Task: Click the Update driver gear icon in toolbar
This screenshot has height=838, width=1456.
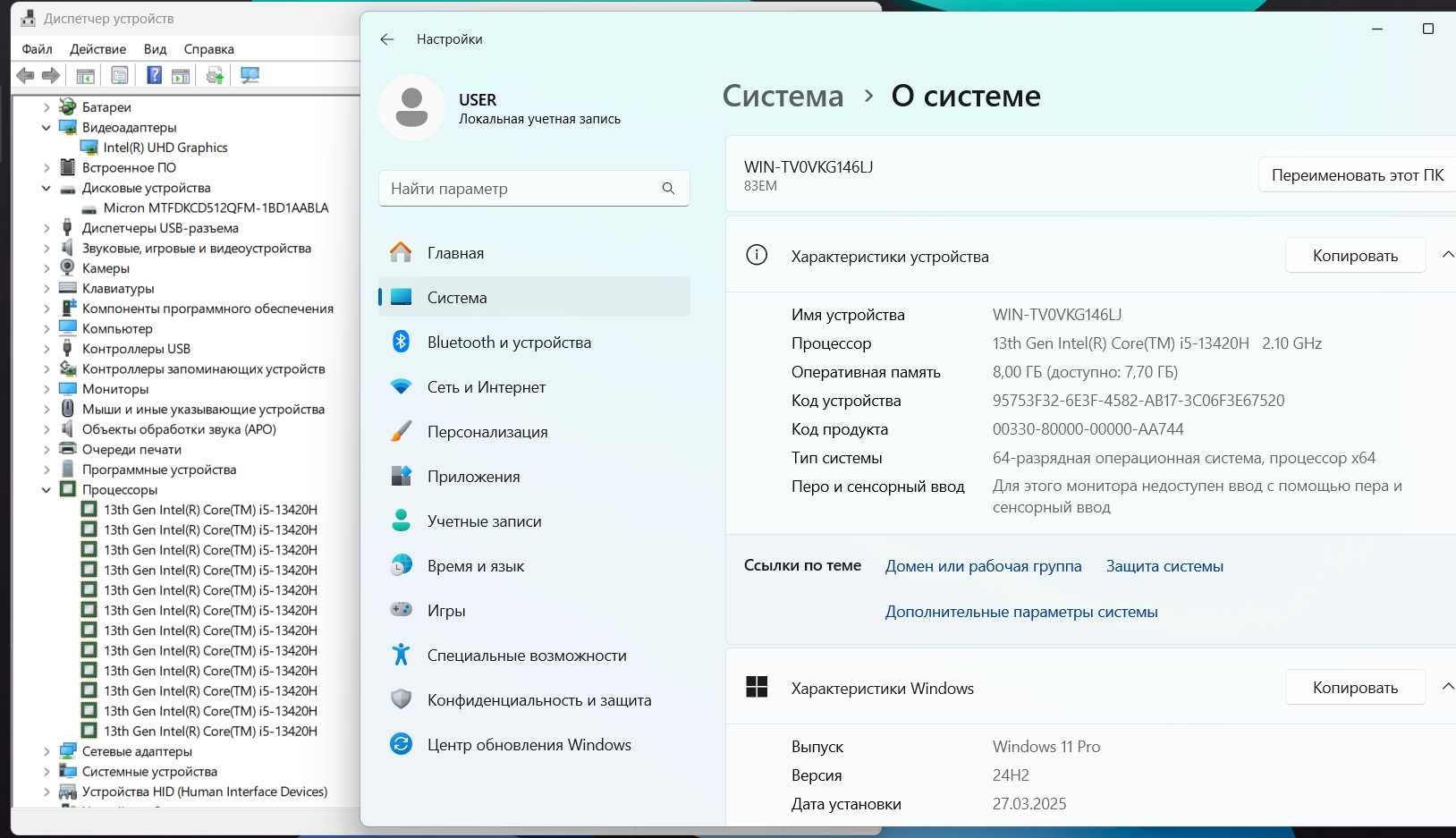Action: click(215, 76)
